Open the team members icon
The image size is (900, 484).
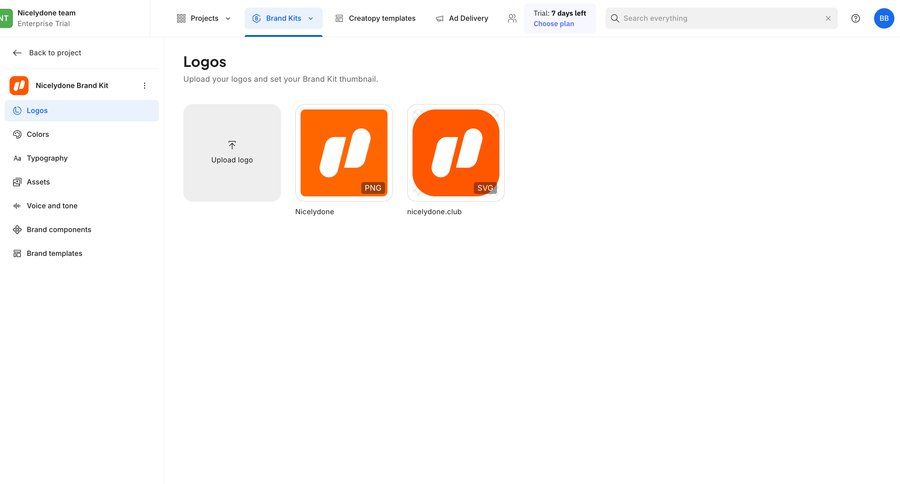tap(512, 18)
